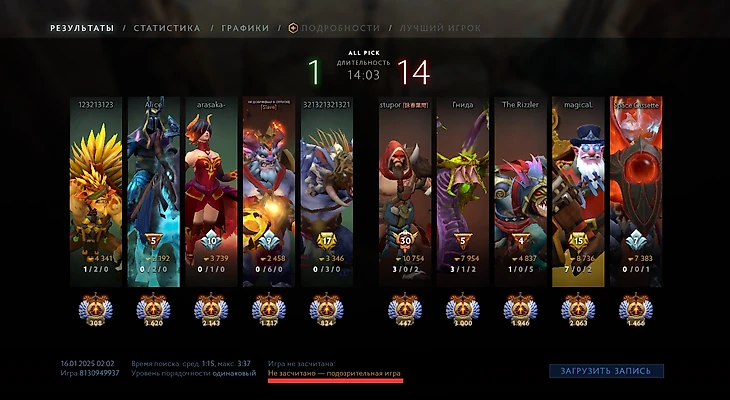Click the rank medal numbered 824
The height and width of the screenshot is (400, 730).
326,309
